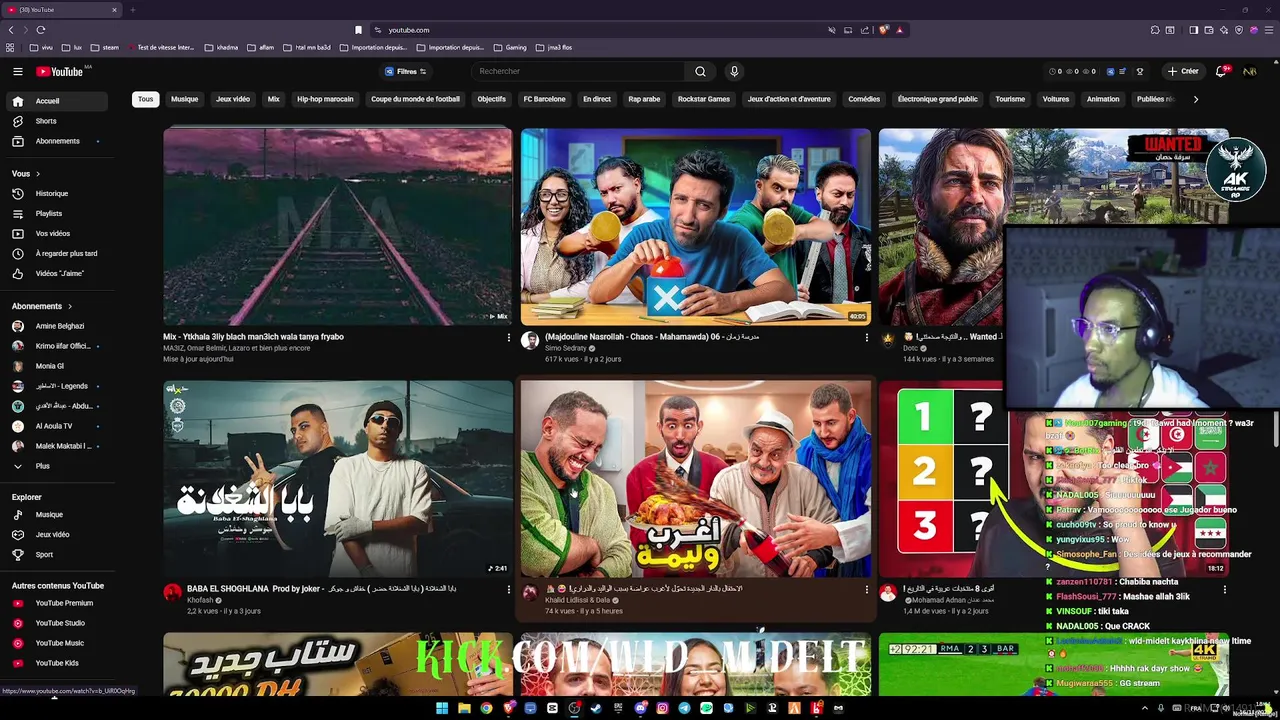Select the Tous filter chip
Viewport: 1280px width, 720px height.
coord(146,99)
